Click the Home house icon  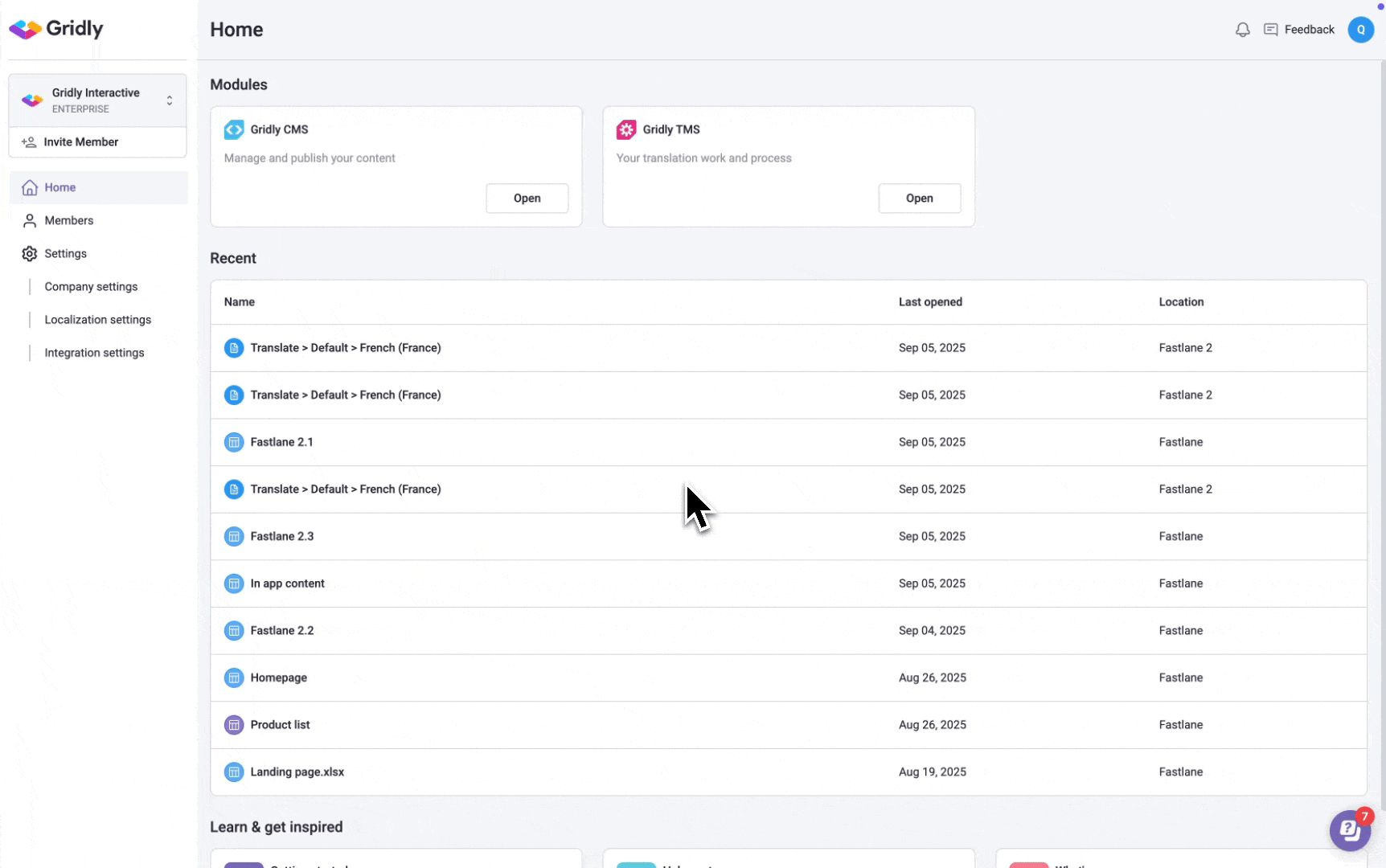[x=30, y=187]
